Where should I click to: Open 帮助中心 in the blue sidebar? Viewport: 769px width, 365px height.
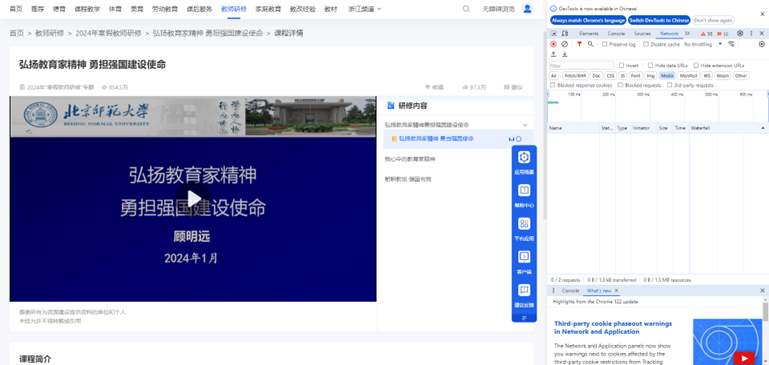tap(524, 196)
